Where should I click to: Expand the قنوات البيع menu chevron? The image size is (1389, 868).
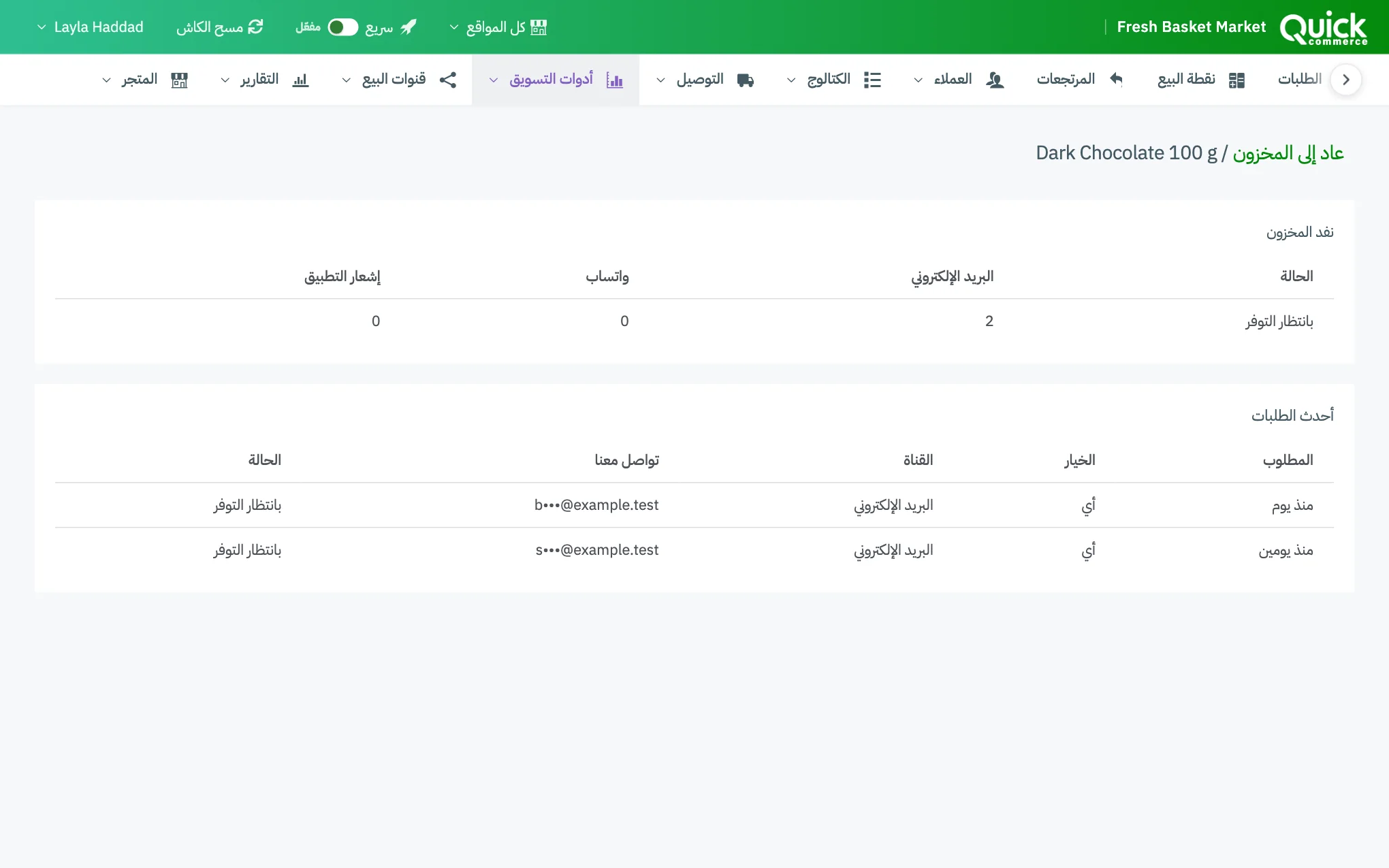pos(347,80)
